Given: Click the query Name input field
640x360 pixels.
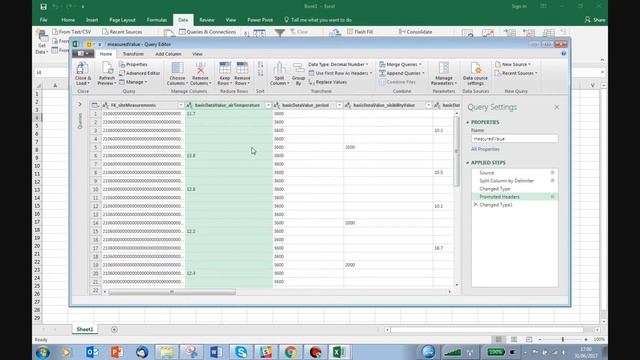Looking at the screenshot, I should 514,139.
